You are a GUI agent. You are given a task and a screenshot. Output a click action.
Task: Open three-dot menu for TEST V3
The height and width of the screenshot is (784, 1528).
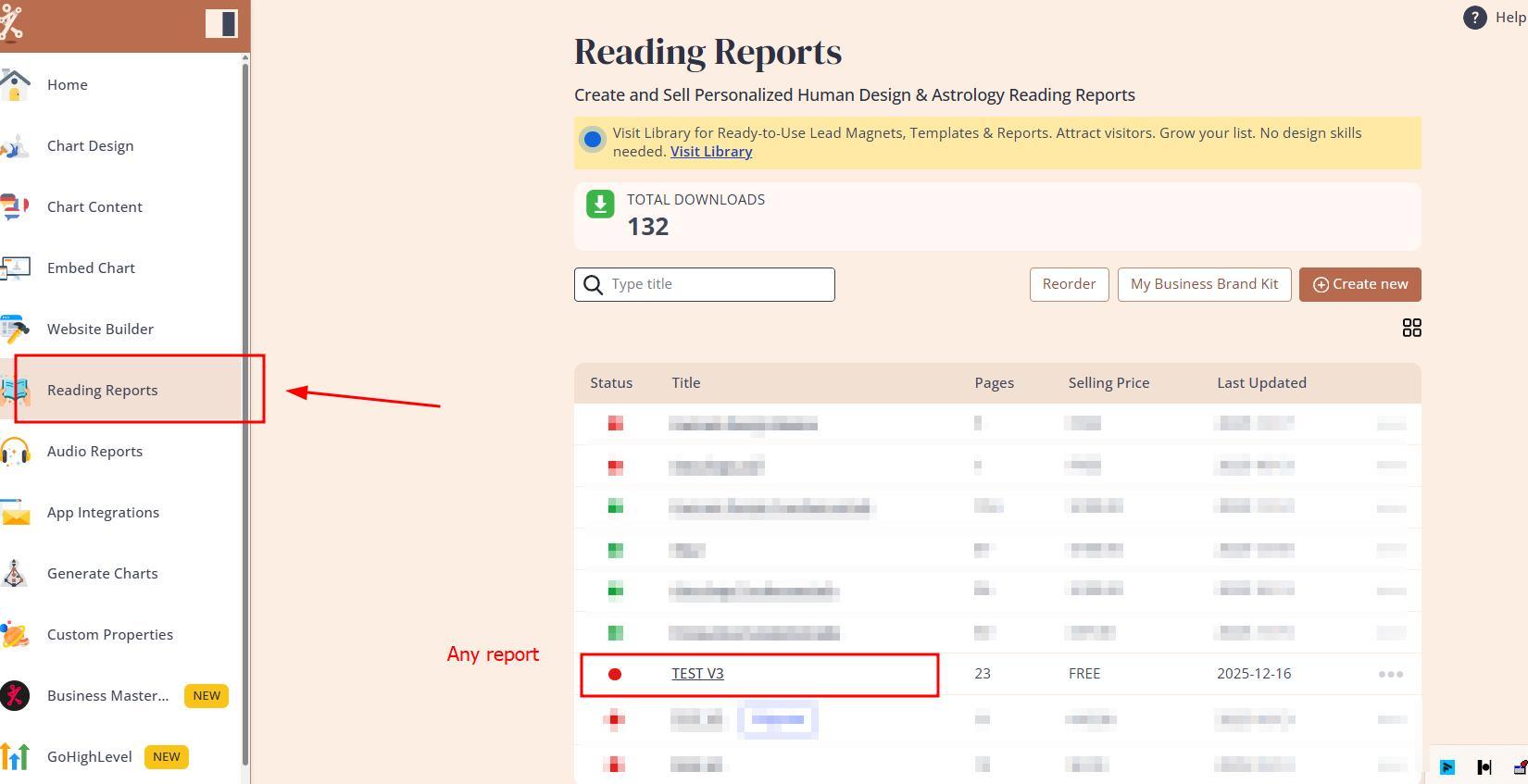(x=1390, y=674)
